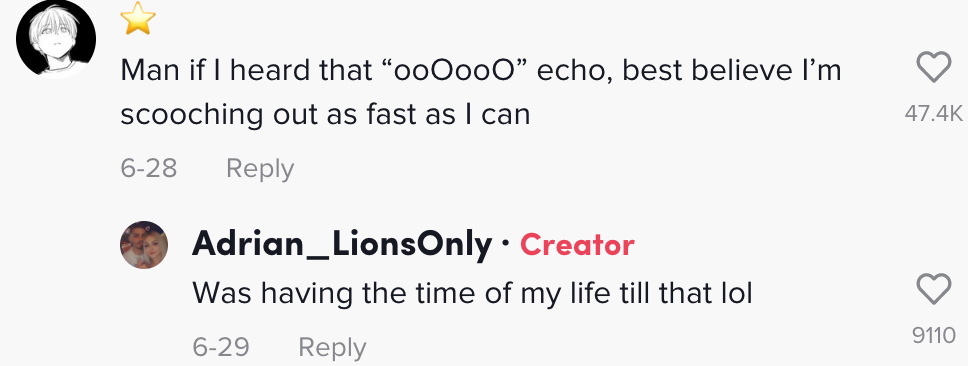Tap the heart on Adrian_LionsOnly's reply

coord(933,289)
